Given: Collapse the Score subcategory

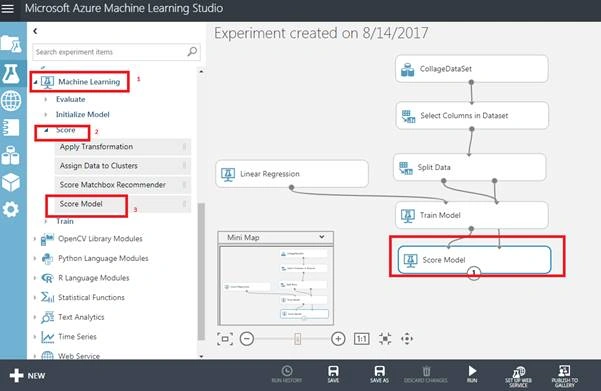Looking at the screenshot, I should (x=46, y=130).
